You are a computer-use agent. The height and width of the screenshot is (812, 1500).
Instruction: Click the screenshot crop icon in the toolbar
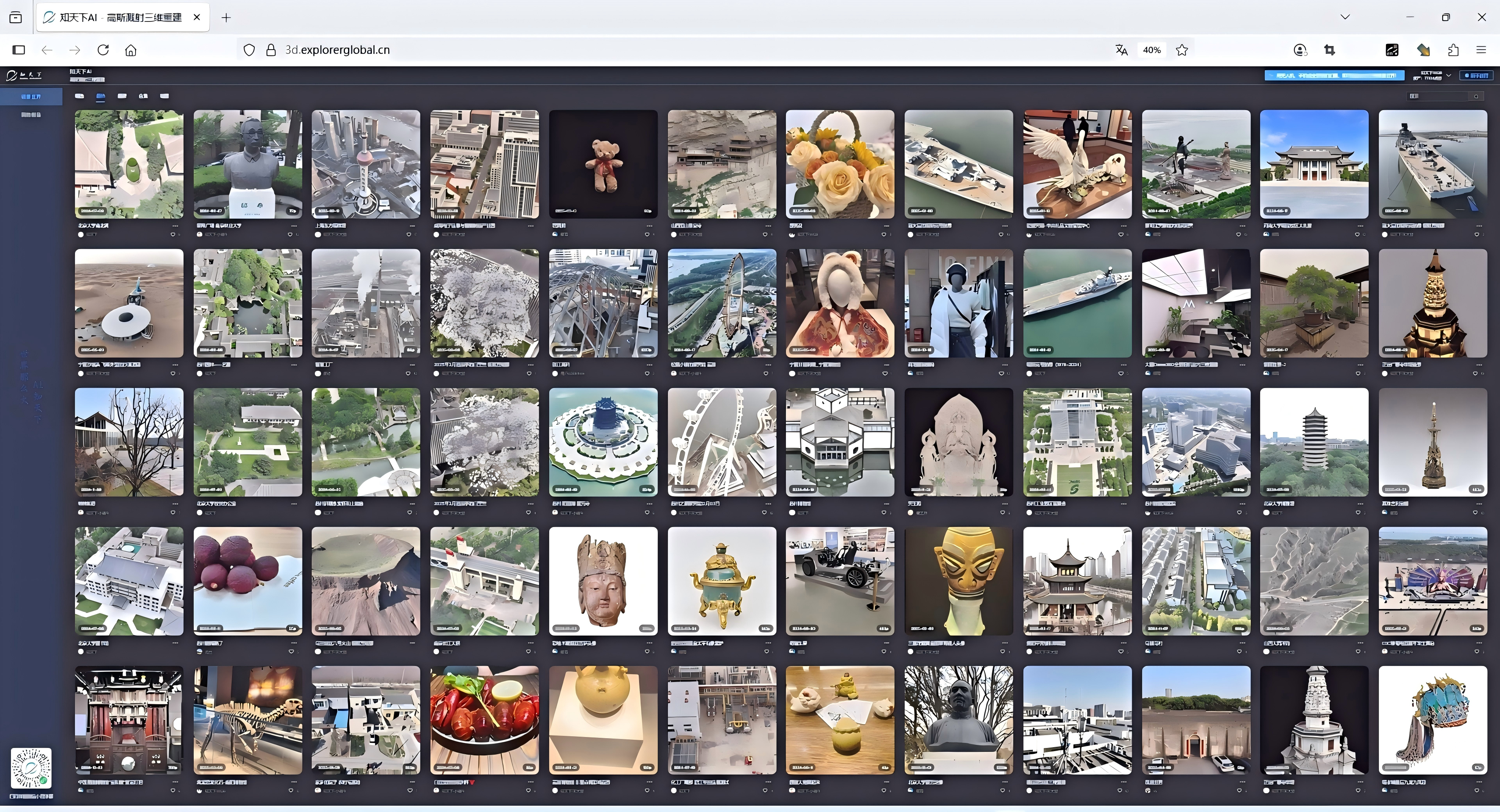[1329, 50]
